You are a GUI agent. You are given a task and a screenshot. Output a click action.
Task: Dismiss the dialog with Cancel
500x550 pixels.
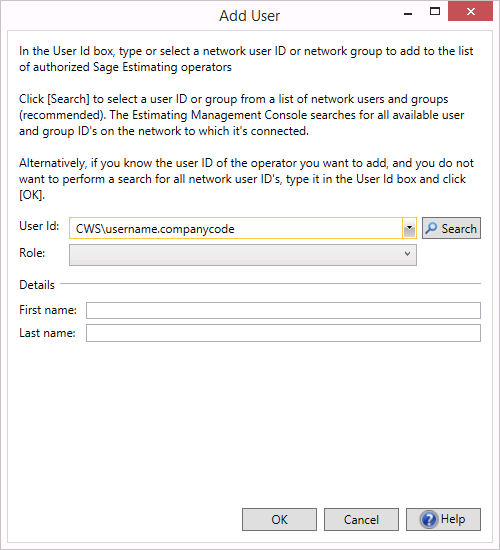tap(361, 519)
